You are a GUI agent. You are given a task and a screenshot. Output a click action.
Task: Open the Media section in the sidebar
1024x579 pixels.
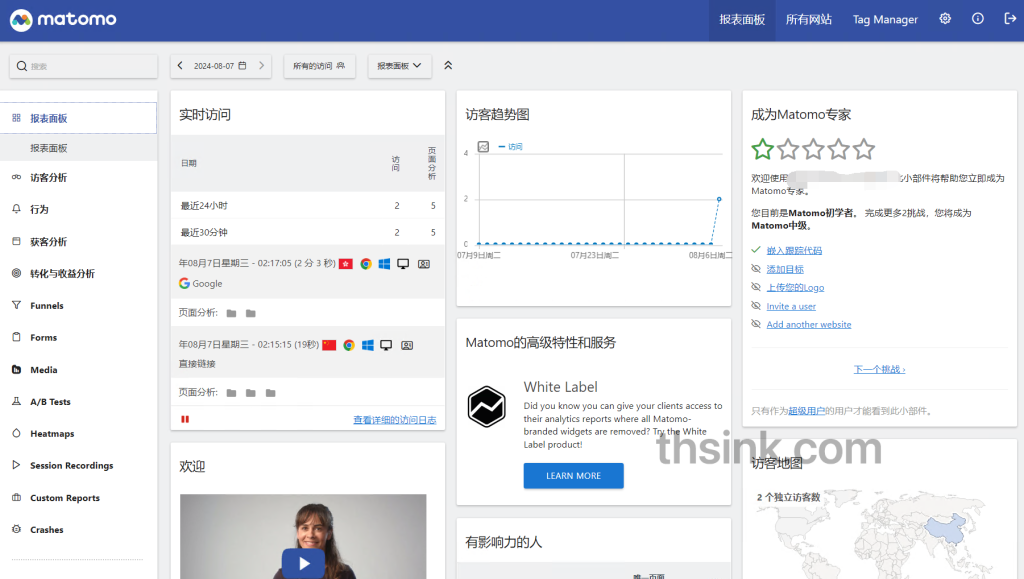pyautogui.click(x=46, y=369)
